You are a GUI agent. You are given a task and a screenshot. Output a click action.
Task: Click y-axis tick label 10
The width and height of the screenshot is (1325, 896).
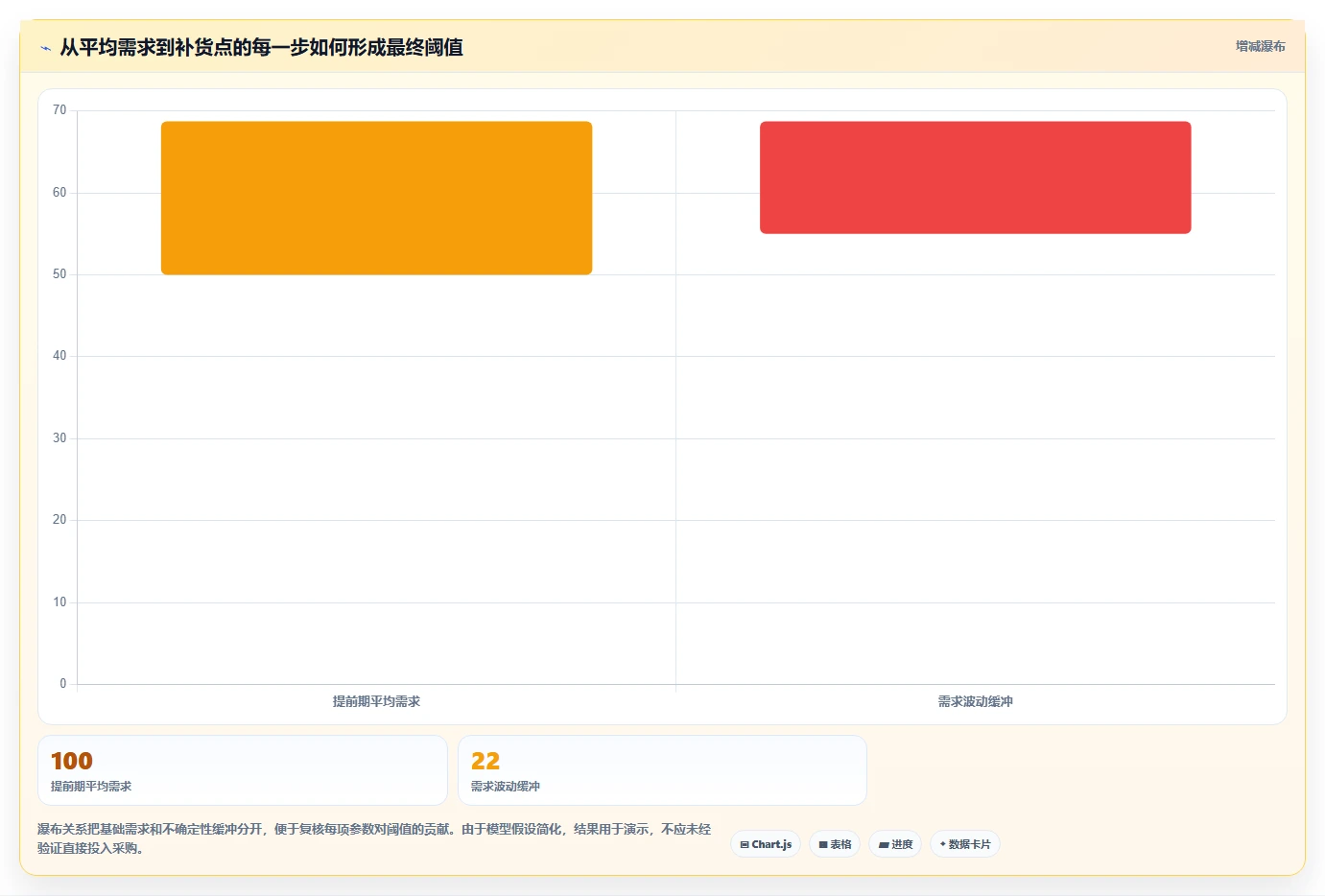pyautogui.click(x=59, y=602)
